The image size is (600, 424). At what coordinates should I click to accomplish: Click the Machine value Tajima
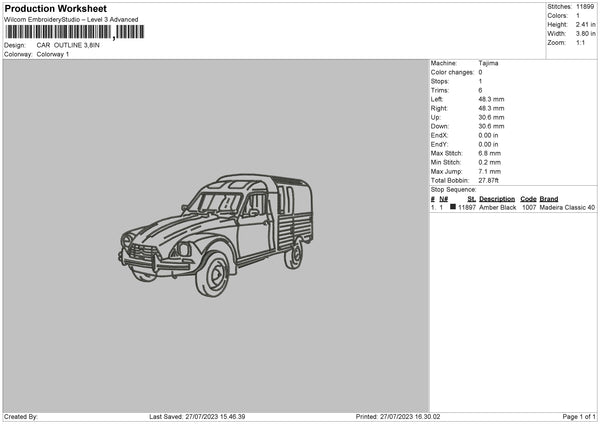489,63
